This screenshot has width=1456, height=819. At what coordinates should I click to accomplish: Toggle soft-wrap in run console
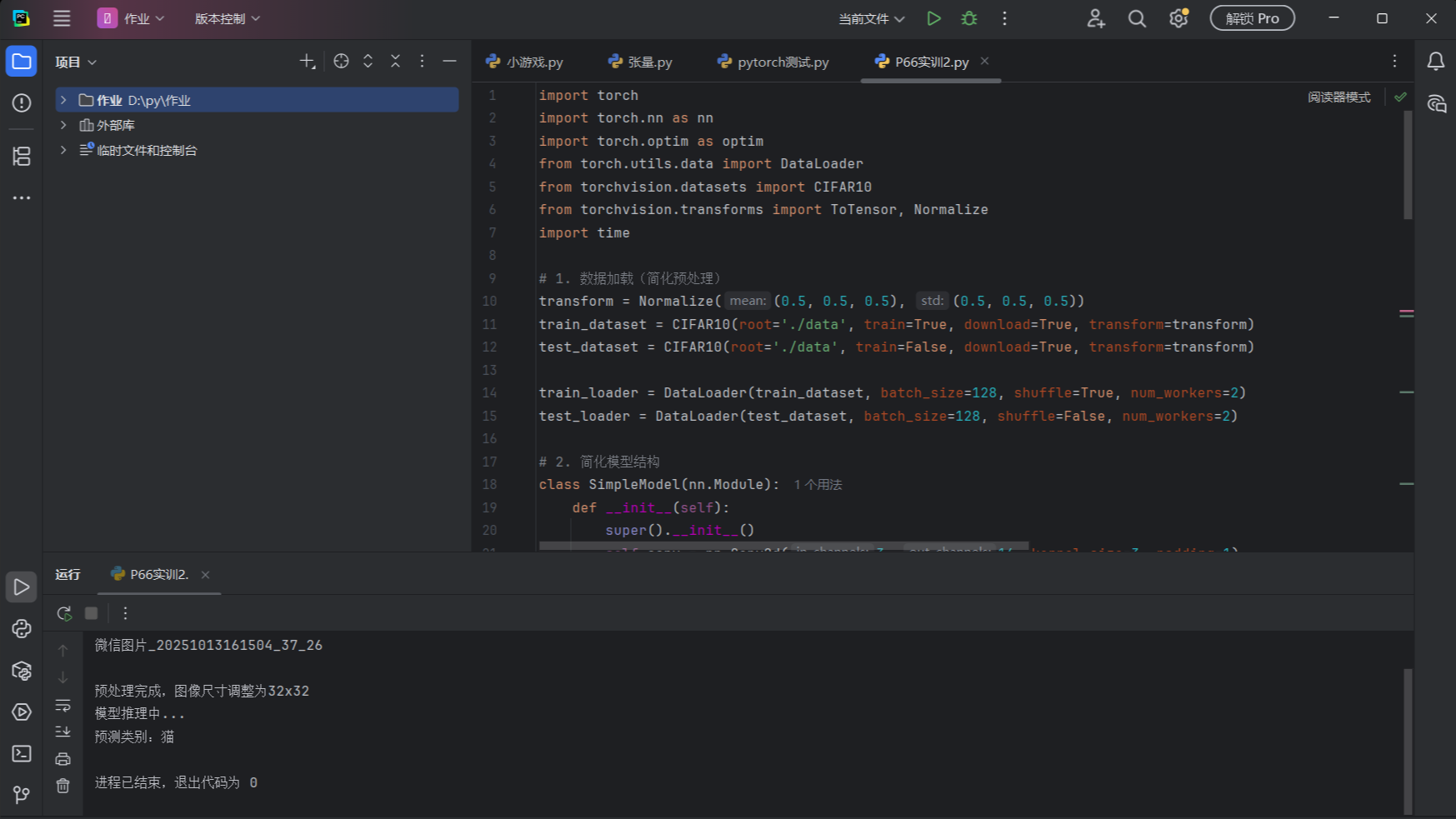[x=63, y=706]
